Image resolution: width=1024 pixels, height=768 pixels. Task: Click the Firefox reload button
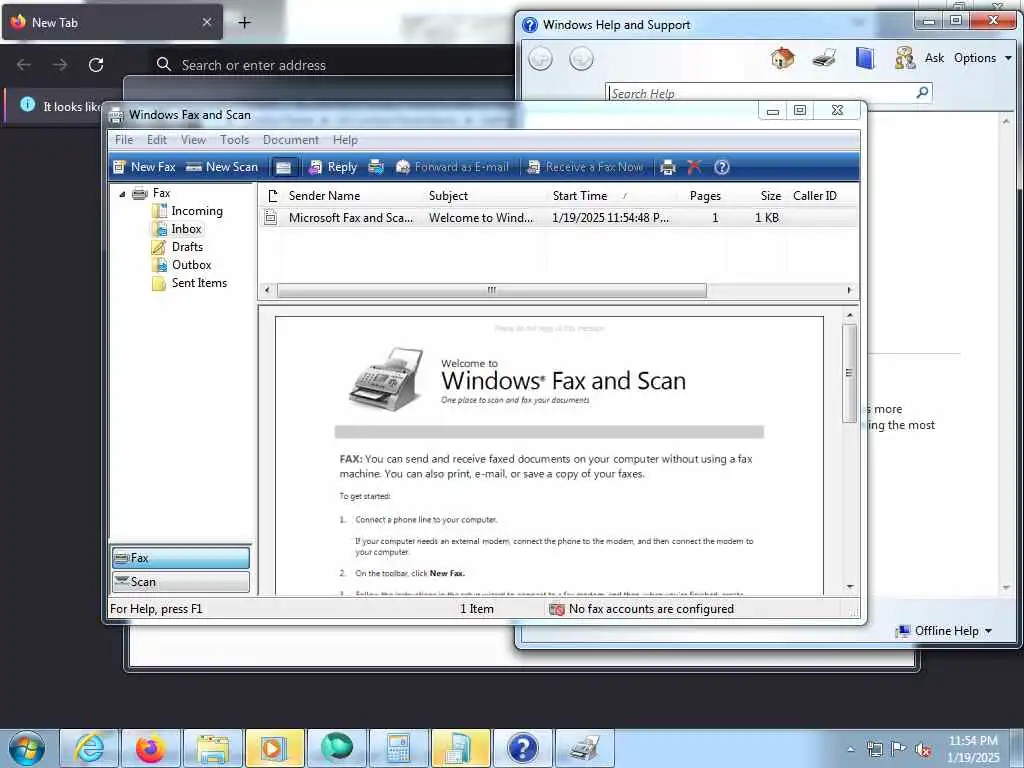[x=96, y=65]
